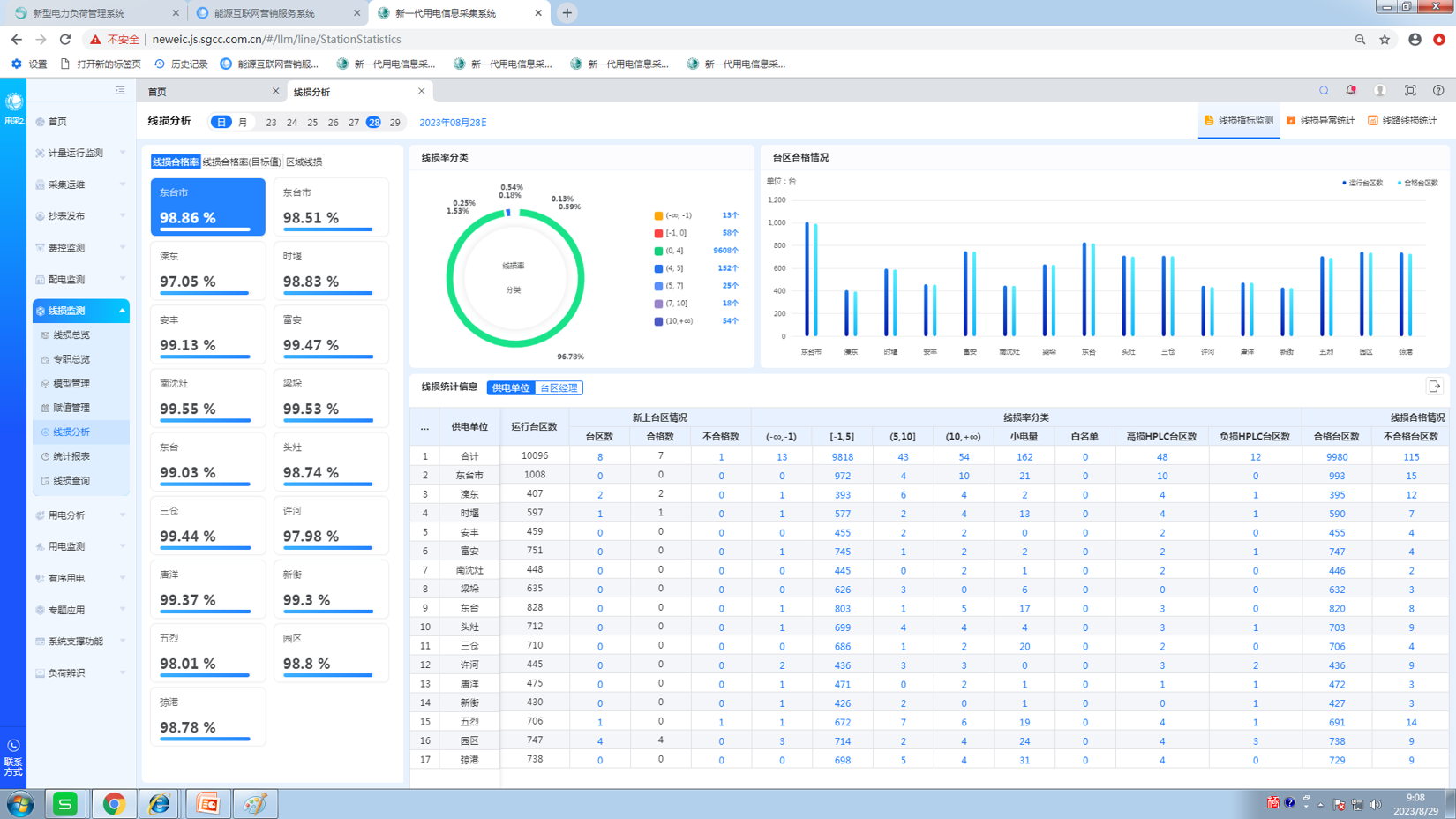
Task: Select the 区域线损 view button
Action: pos(304,162)
